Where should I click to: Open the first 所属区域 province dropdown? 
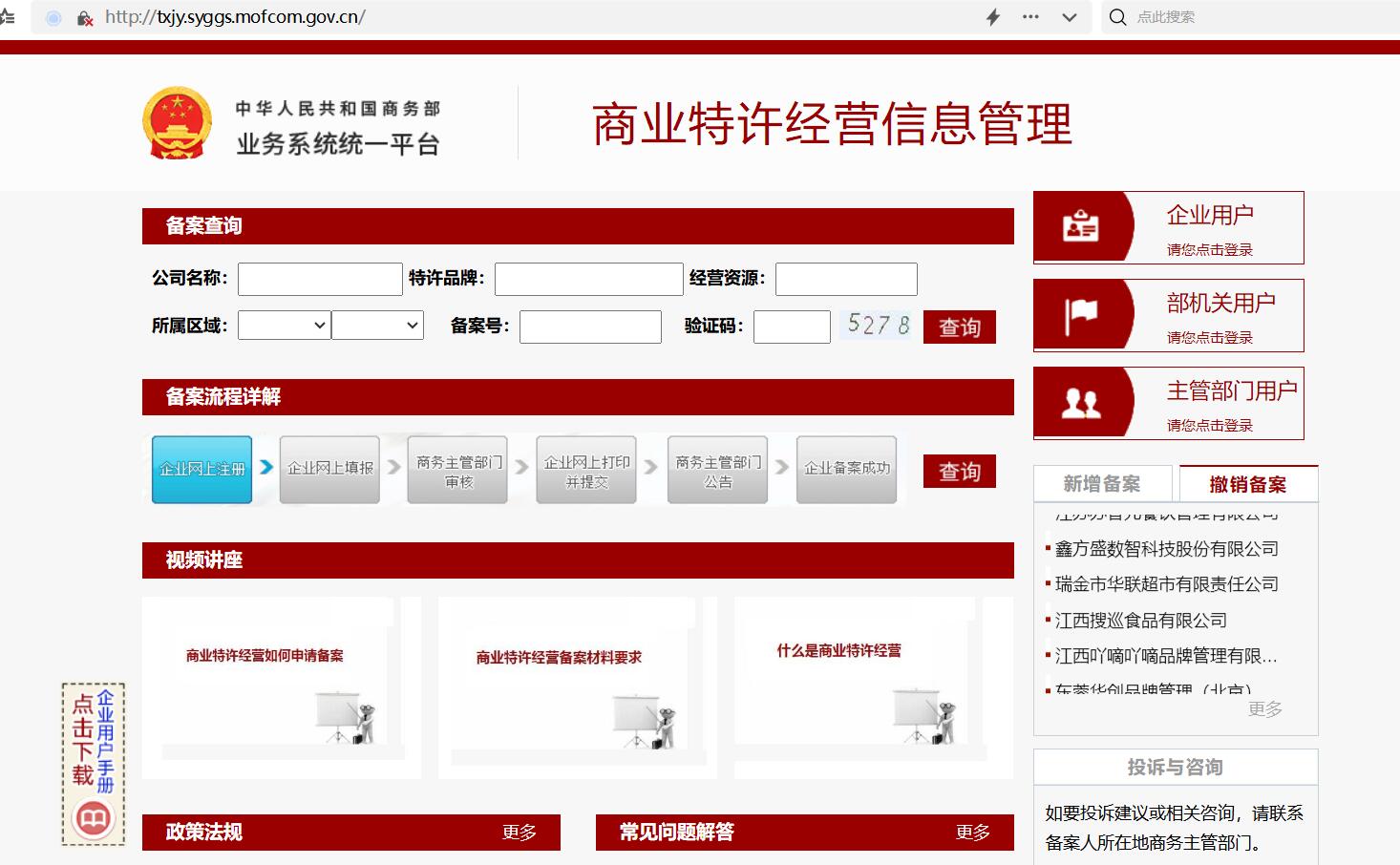click(284, 326)
